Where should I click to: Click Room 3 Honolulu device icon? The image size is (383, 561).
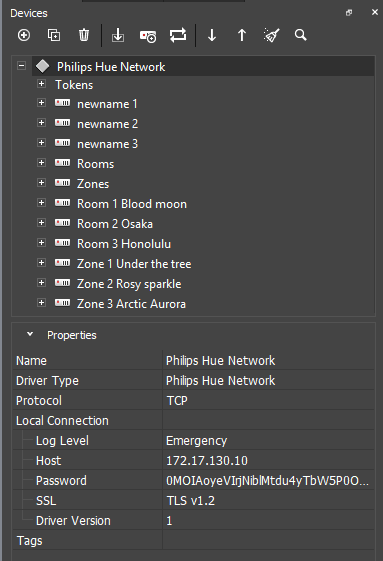[62, 243]
